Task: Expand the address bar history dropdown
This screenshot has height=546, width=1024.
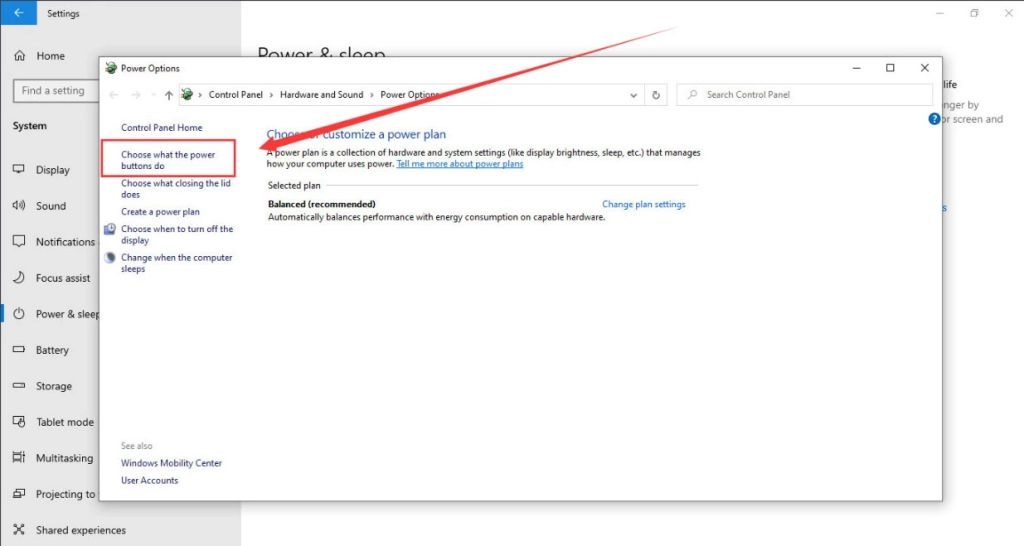Action: (x=634, y=95)
